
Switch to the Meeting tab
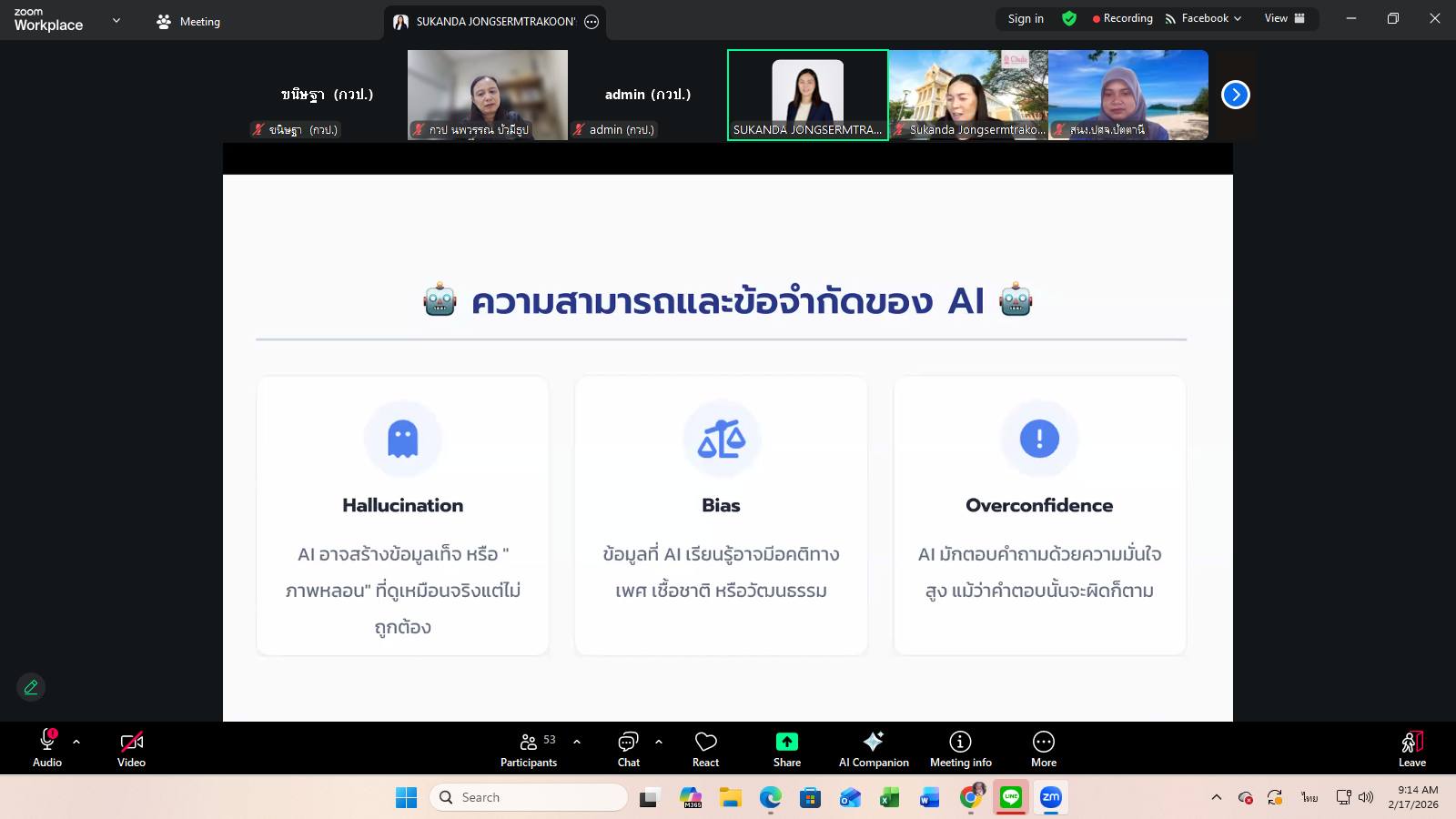[188, 21]
